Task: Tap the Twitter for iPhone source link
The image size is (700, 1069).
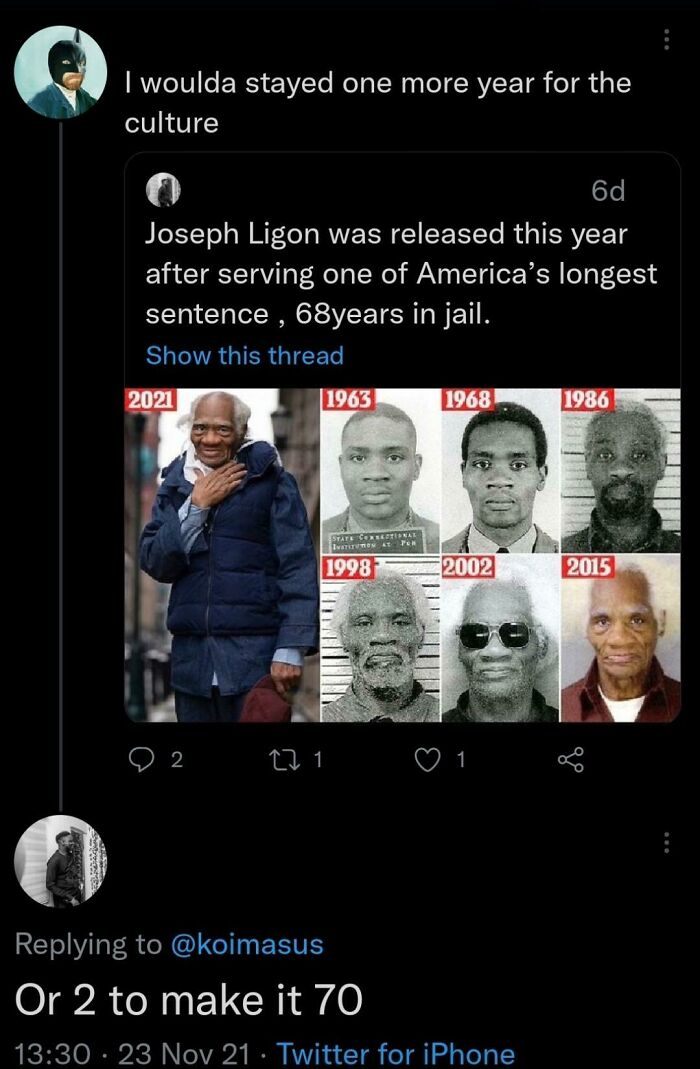Action: pyautogui.click(x=395, y=1053)
